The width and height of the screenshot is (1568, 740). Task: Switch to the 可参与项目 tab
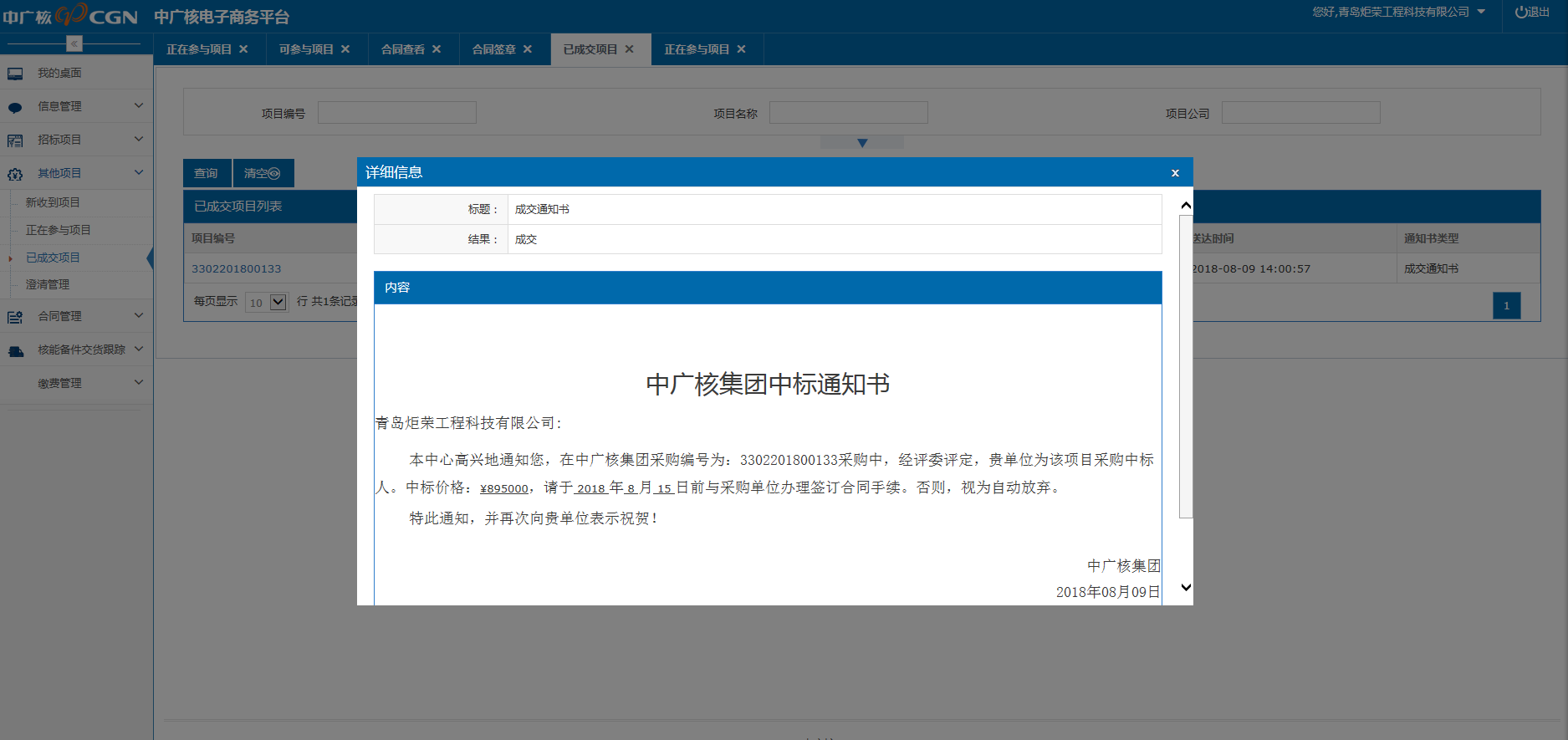coord(306,49)
